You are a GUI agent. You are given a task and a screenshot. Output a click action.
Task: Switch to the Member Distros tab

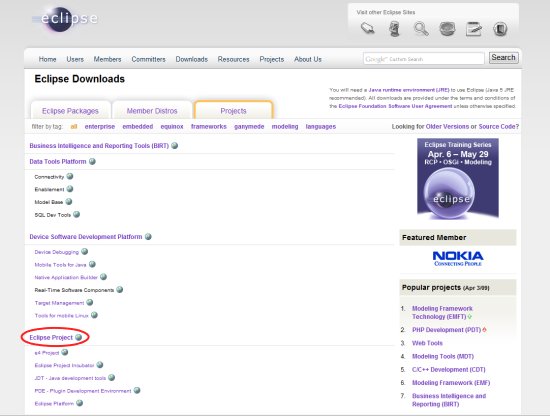coord(152,110)
